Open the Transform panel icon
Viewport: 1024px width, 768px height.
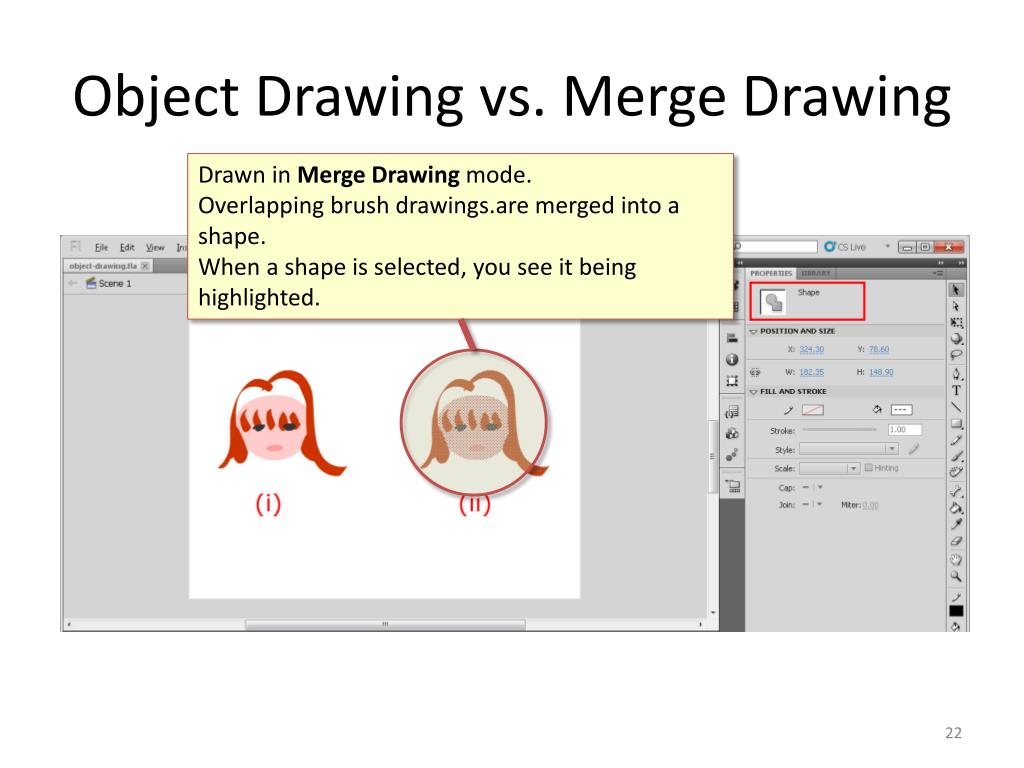click(x=732, y=381)
